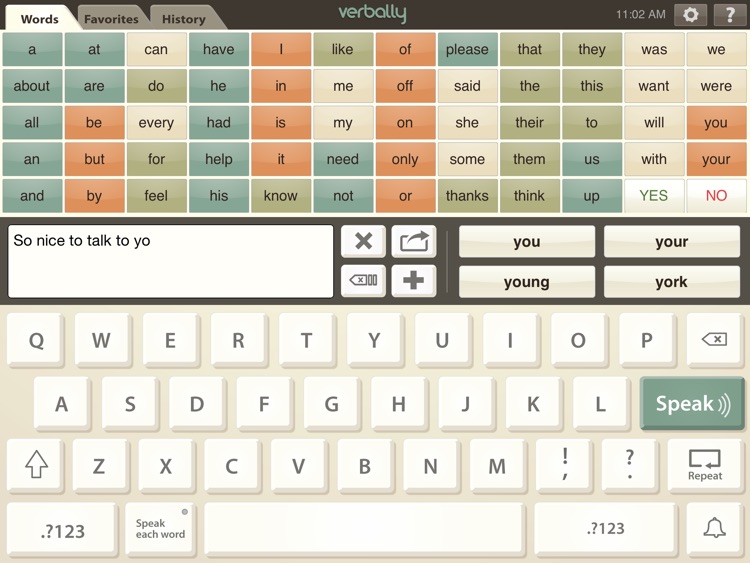Open left .?123 symbols keyboard
Screen dimensions: 750x563
pyautogui.click(x=63, y=530)
